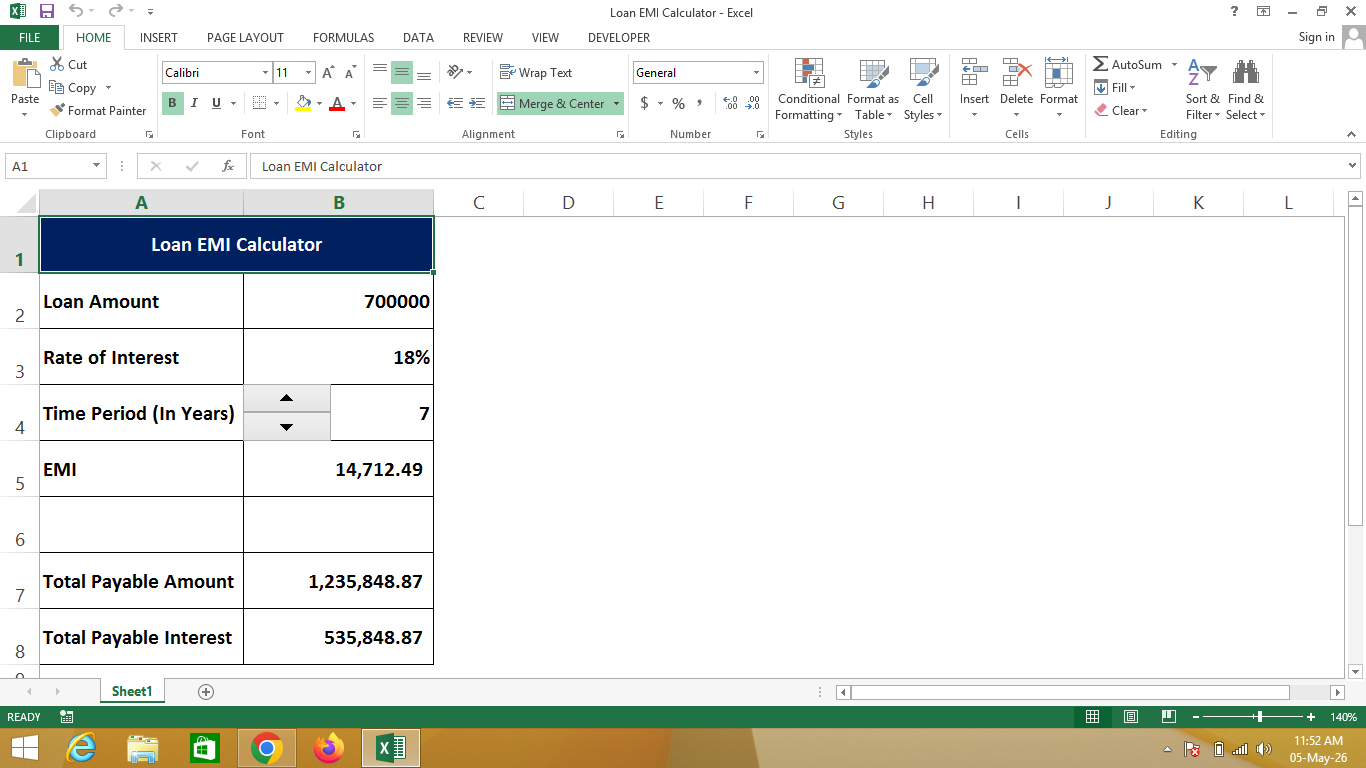The width and height of the screenshot is (1366, 768).
Task: Click the Orientation text angle icon
Action: click(x=456, y=72)
